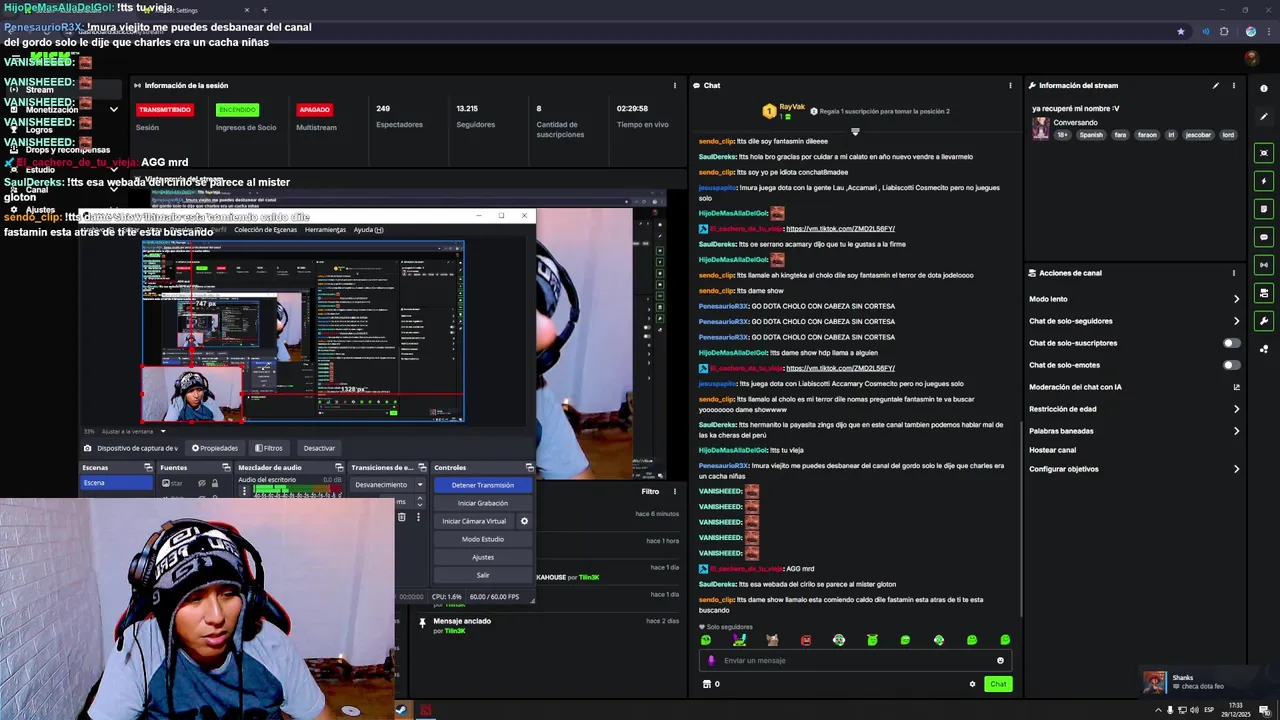Click the ESP language indicator in the taskbar
The height and width of the screenshot is (720, 1280).
click(x=1208, y=710)
